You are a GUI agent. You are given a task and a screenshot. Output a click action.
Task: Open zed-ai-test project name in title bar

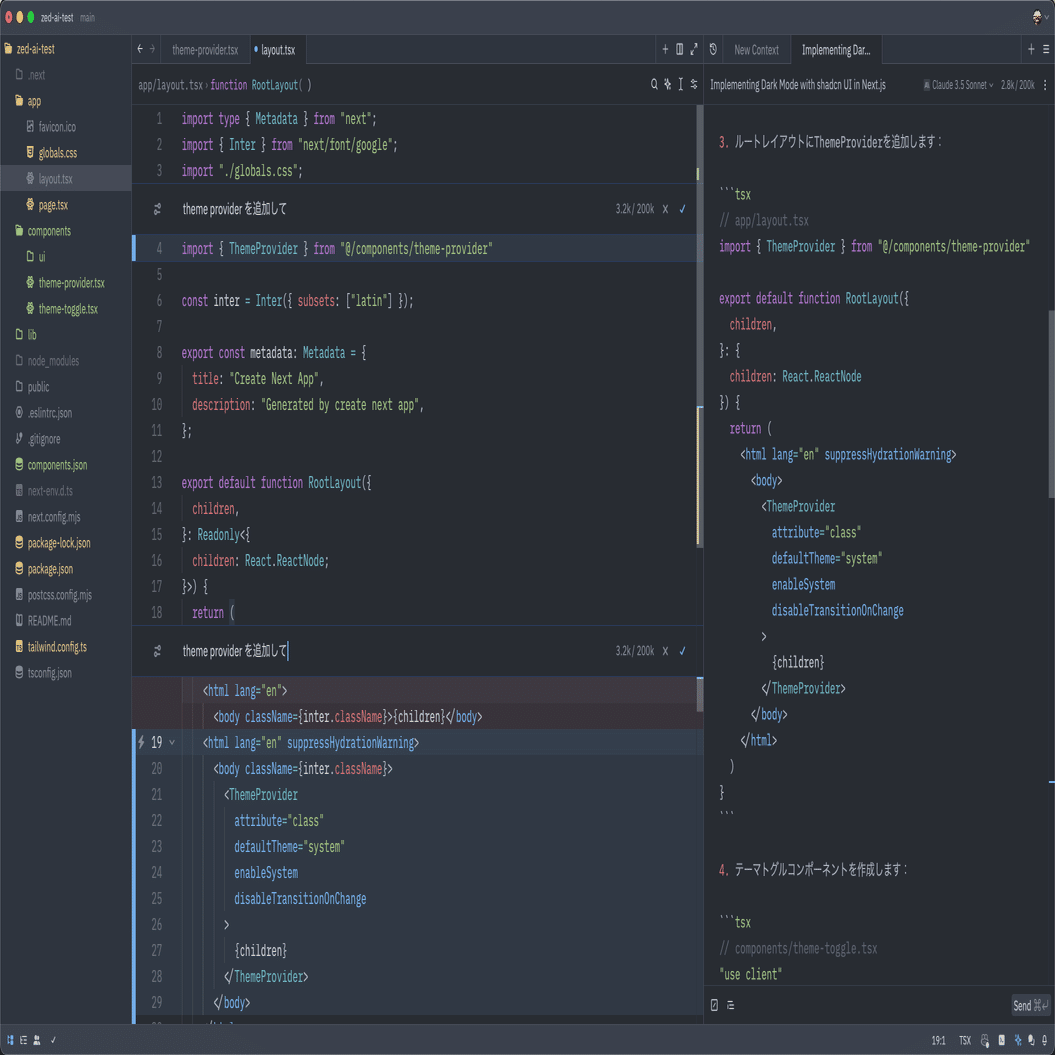(57, 17)
